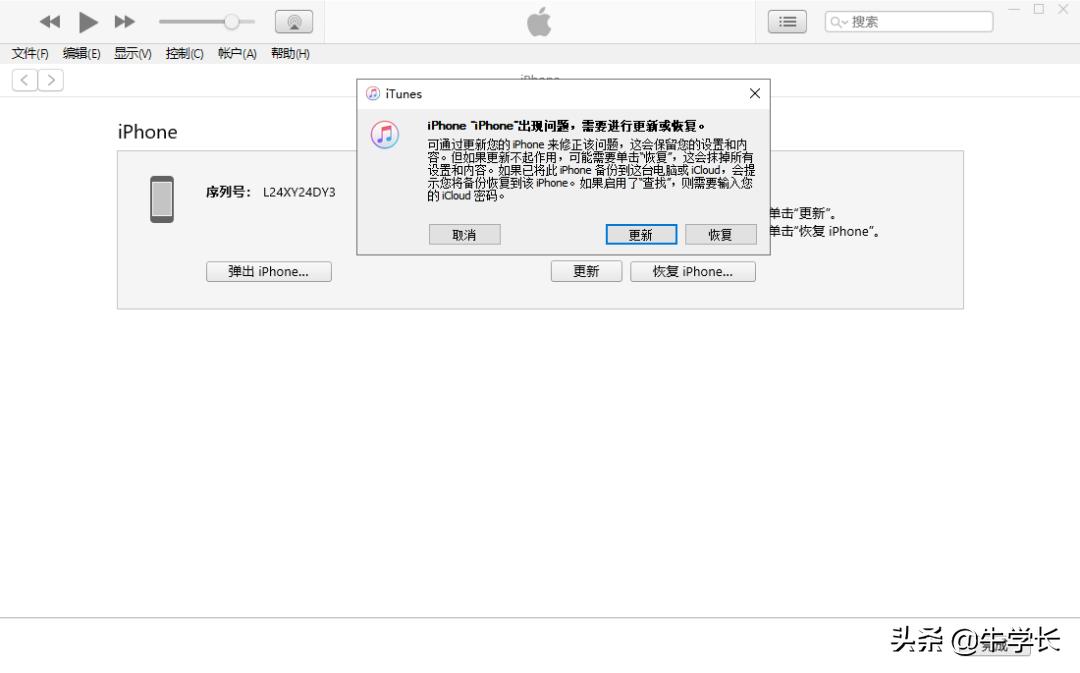Select the Rewind playback icon
The image size is (1080, 673).
click(49, 21)
